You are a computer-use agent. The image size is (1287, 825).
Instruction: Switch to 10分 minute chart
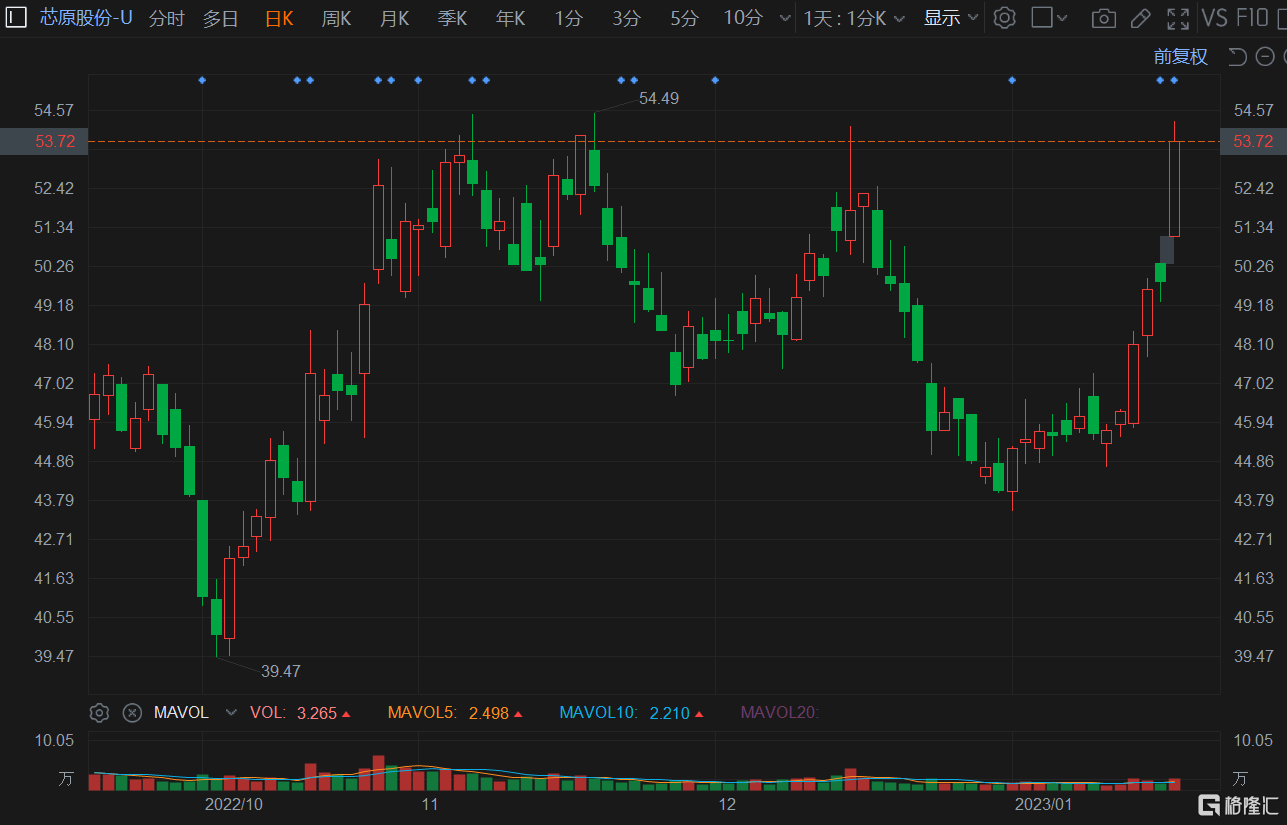743,18
